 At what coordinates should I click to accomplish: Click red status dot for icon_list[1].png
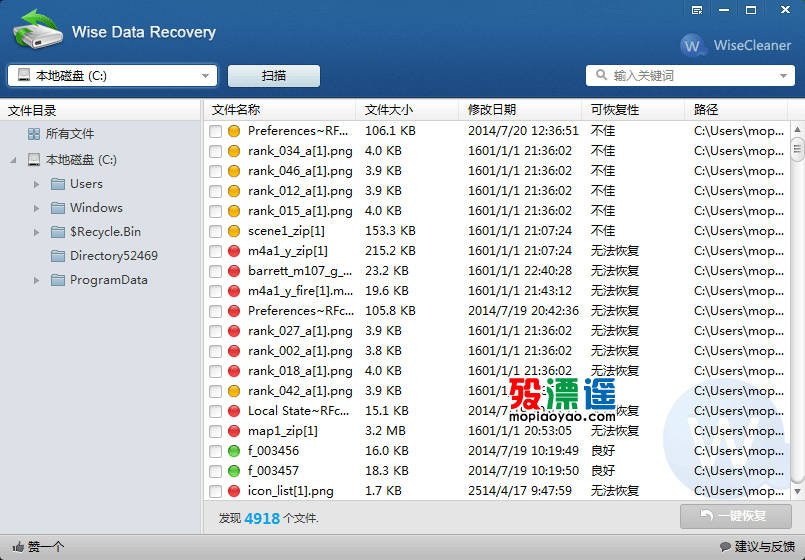[234, 491]
